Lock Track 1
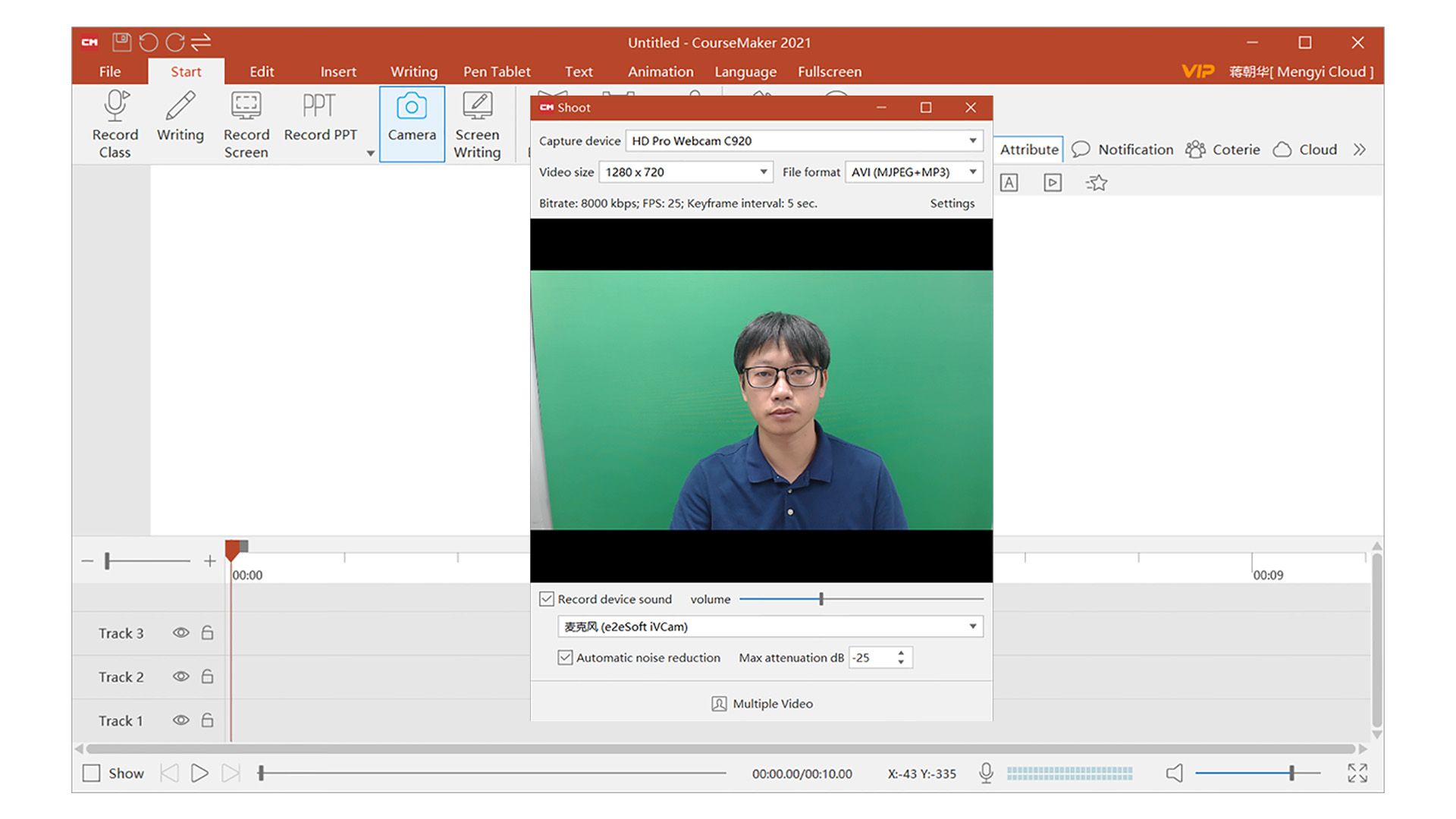Image resolution: width=1456 pixels, height=819 pixels. pyautogui.click(x=207, y=720)
